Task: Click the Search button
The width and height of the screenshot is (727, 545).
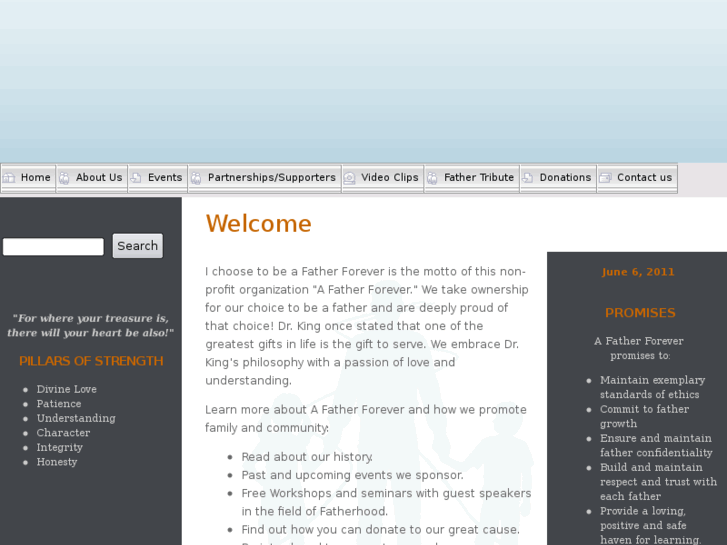Action: coord(138,246)
